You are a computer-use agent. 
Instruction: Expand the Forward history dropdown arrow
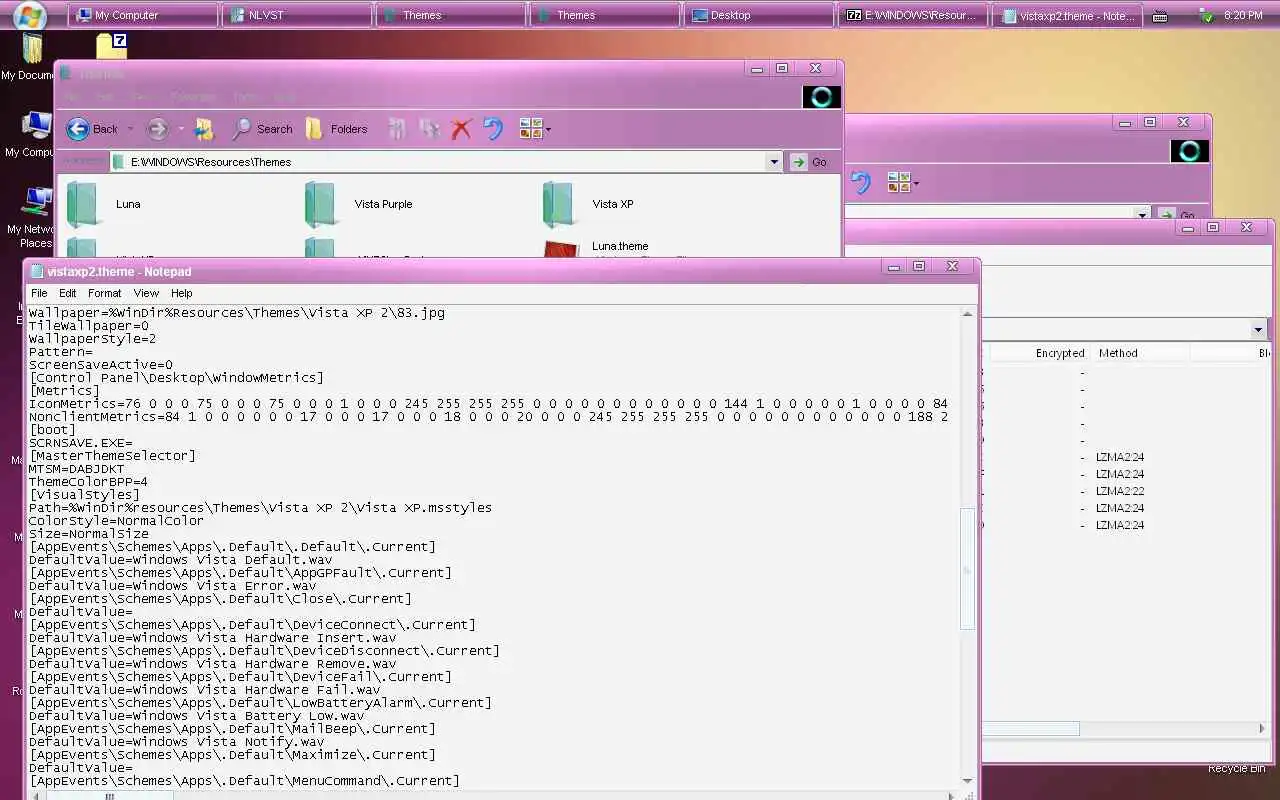pos(181,129)
